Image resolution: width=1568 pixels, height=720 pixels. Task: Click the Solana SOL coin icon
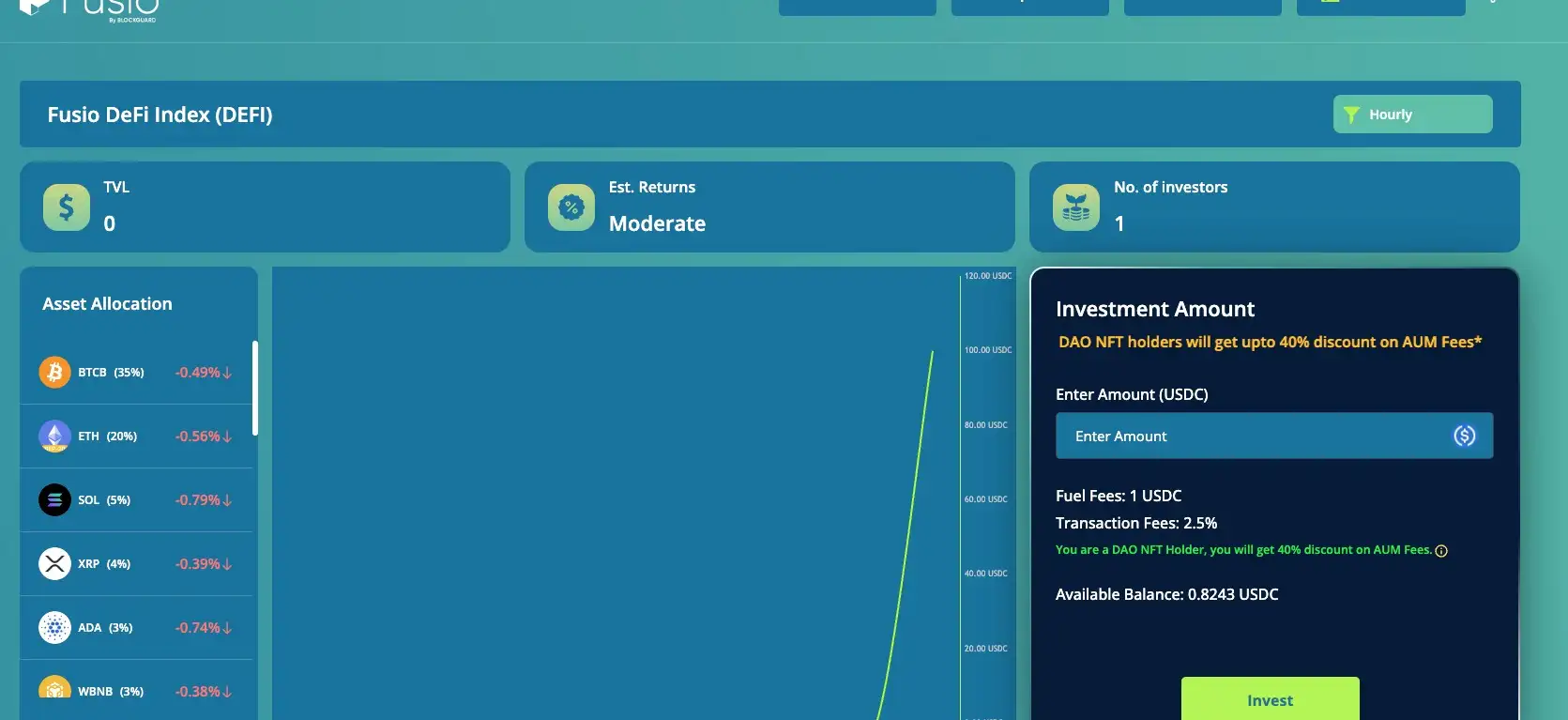point(54,500)
